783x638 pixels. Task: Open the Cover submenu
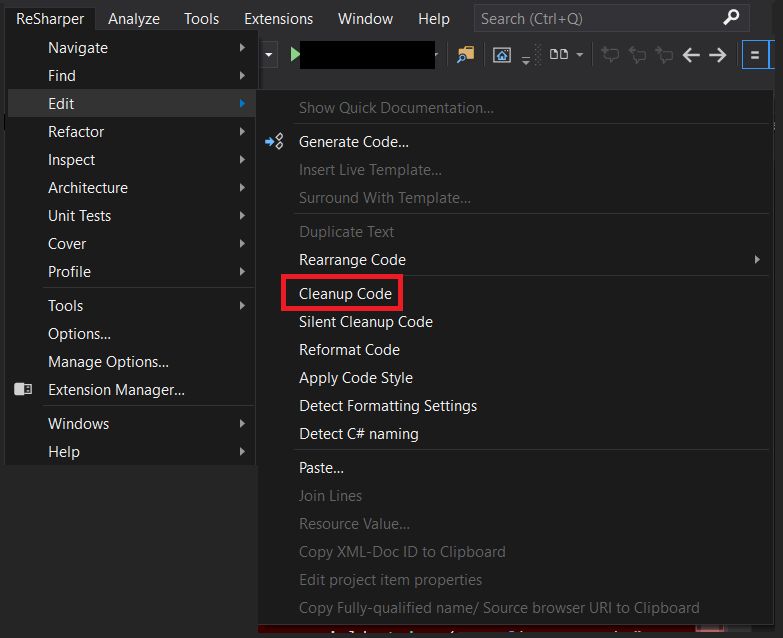pos(132,243)
